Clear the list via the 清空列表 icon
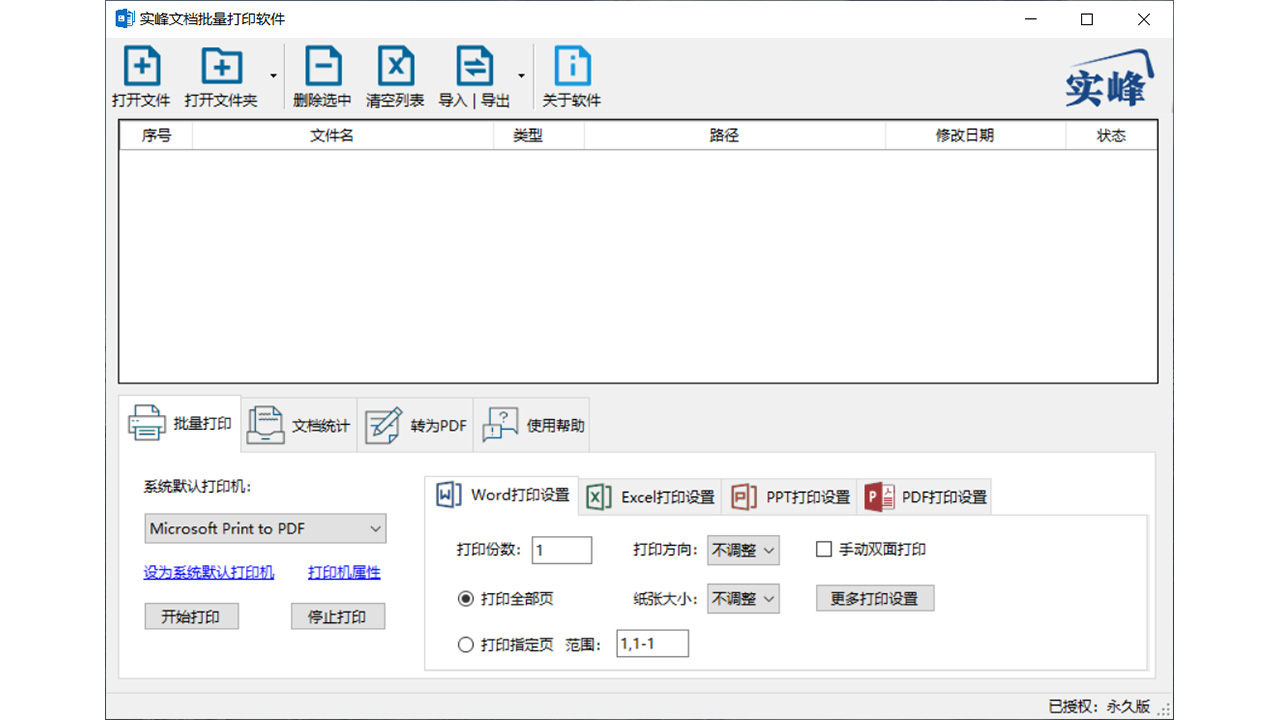 395,75
